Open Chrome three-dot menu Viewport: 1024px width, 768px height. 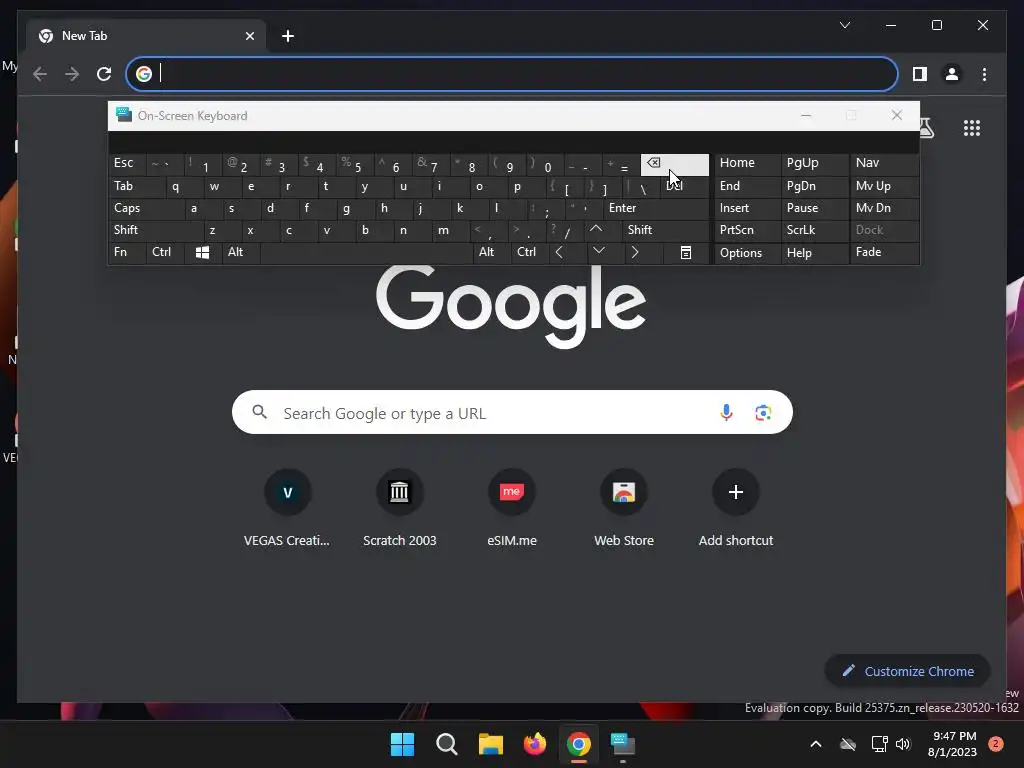pyautogui.click(x=984, y=74)
